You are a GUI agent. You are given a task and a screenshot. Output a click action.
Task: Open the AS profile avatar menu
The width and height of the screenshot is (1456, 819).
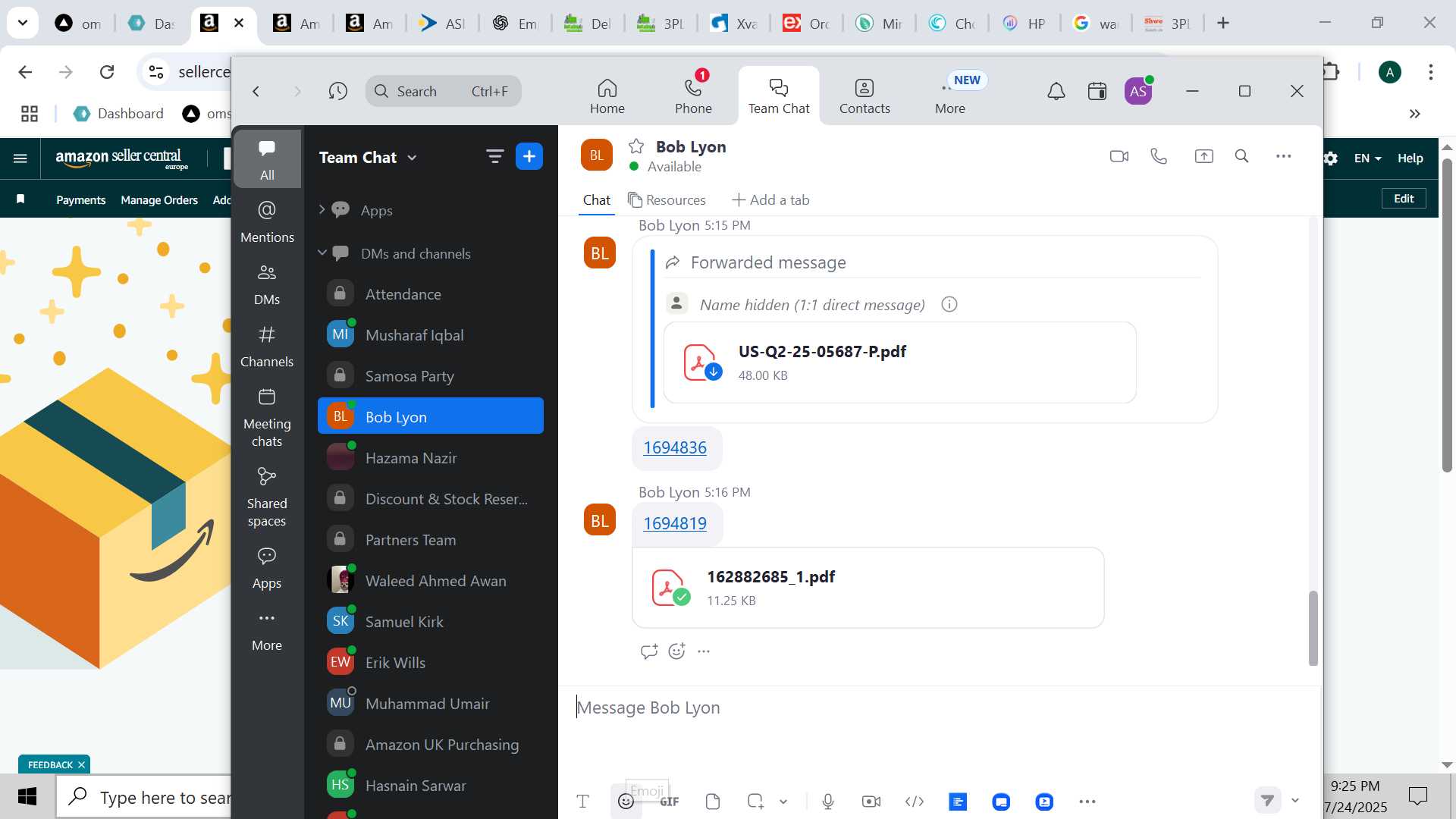(1138, 91)
